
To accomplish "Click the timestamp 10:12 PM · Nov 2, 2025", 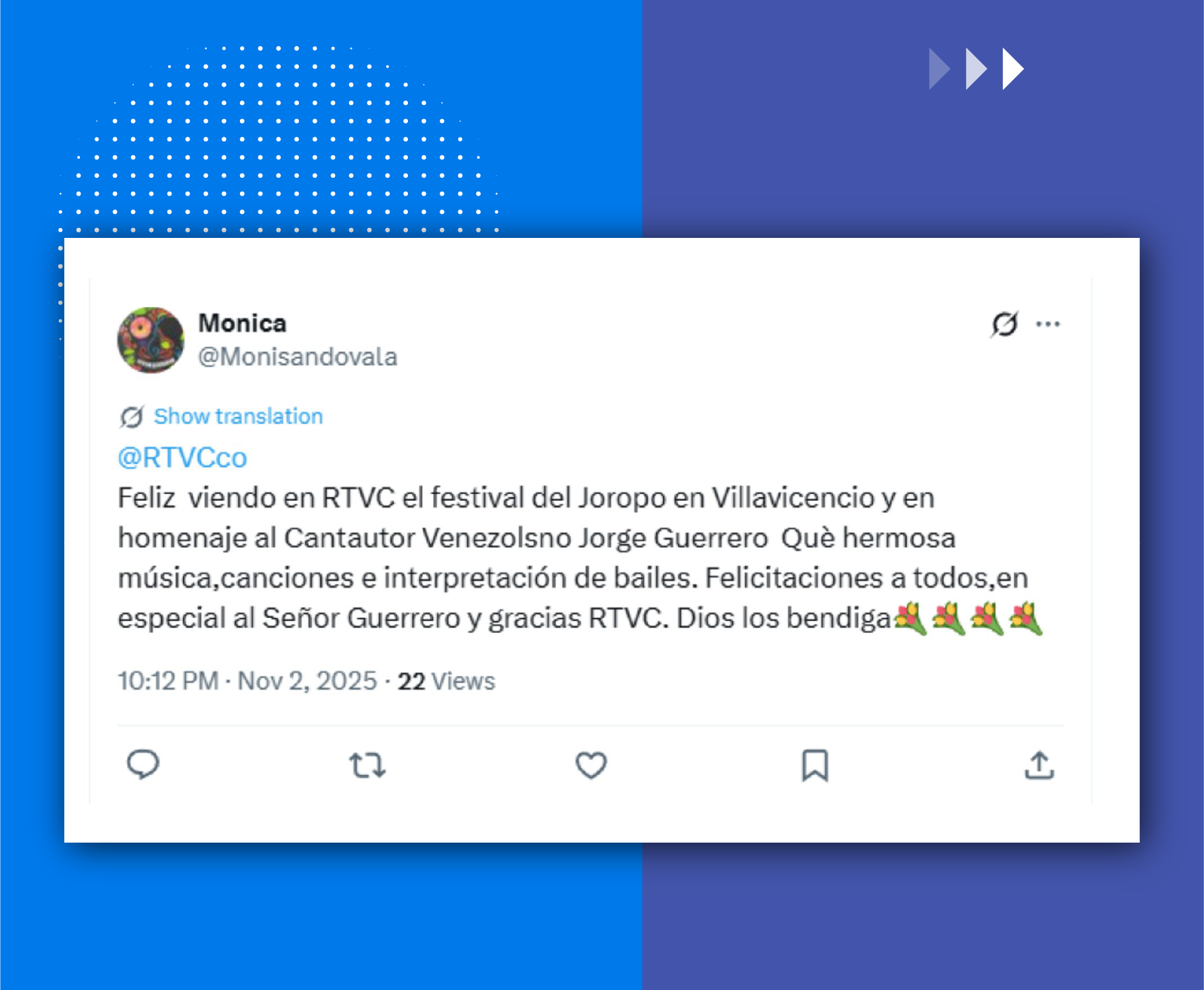I will (247, 681).
